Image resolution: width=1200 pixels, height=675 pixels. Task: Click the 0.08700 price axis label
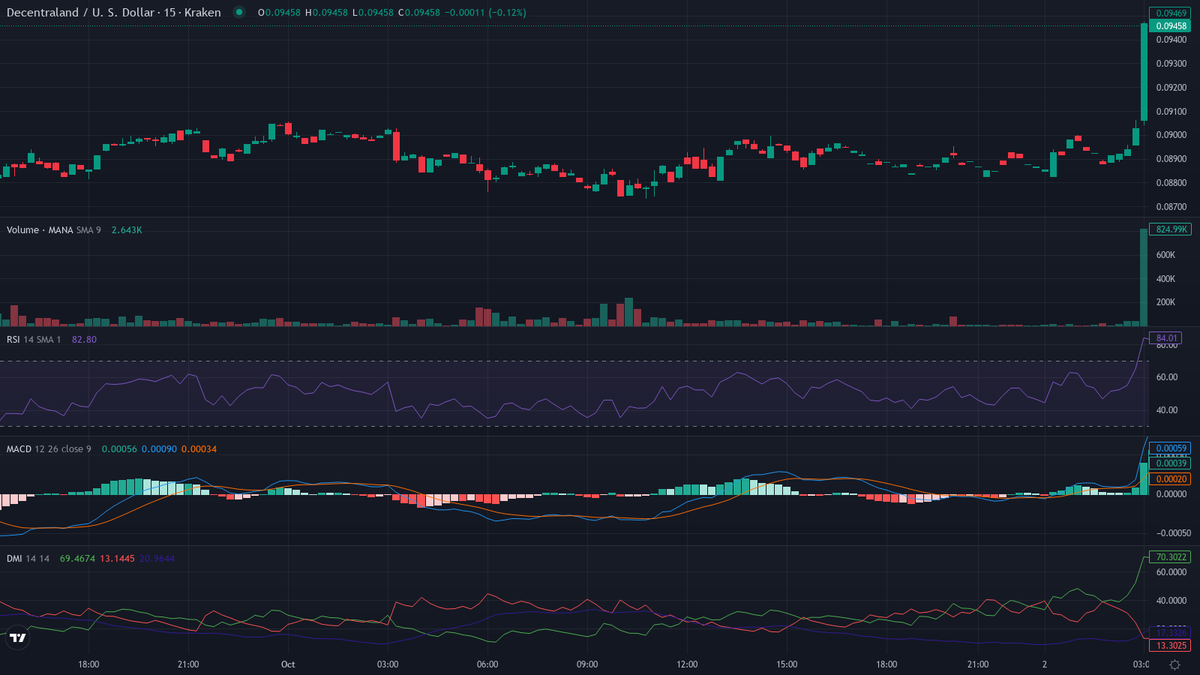click(1172, 206)
